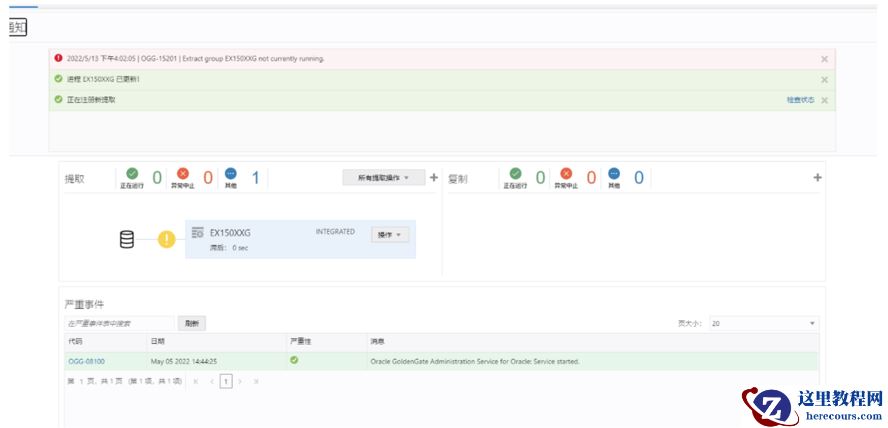Click severity green check icon in OGG-08100 row
The image size is (888, 428).
pos(294,360)
